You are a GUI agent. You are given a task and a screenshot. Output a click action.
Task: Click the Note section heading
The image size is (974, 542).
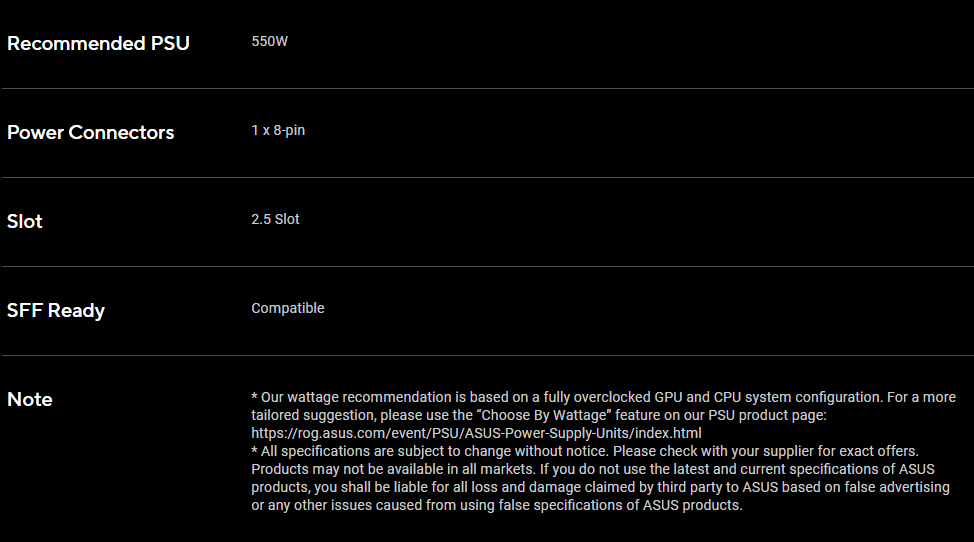[x=30, y=399]
